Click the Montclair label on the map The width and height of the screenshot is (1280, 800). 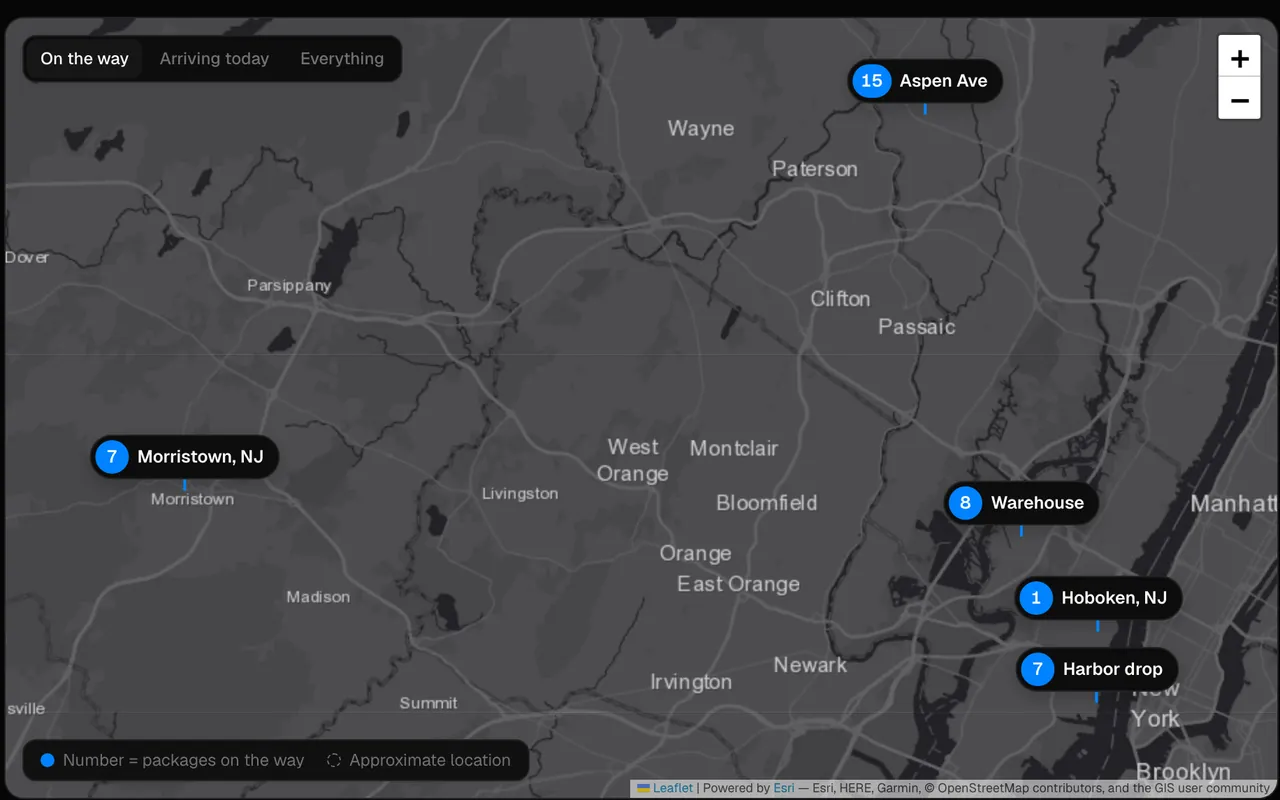(734, 449)
